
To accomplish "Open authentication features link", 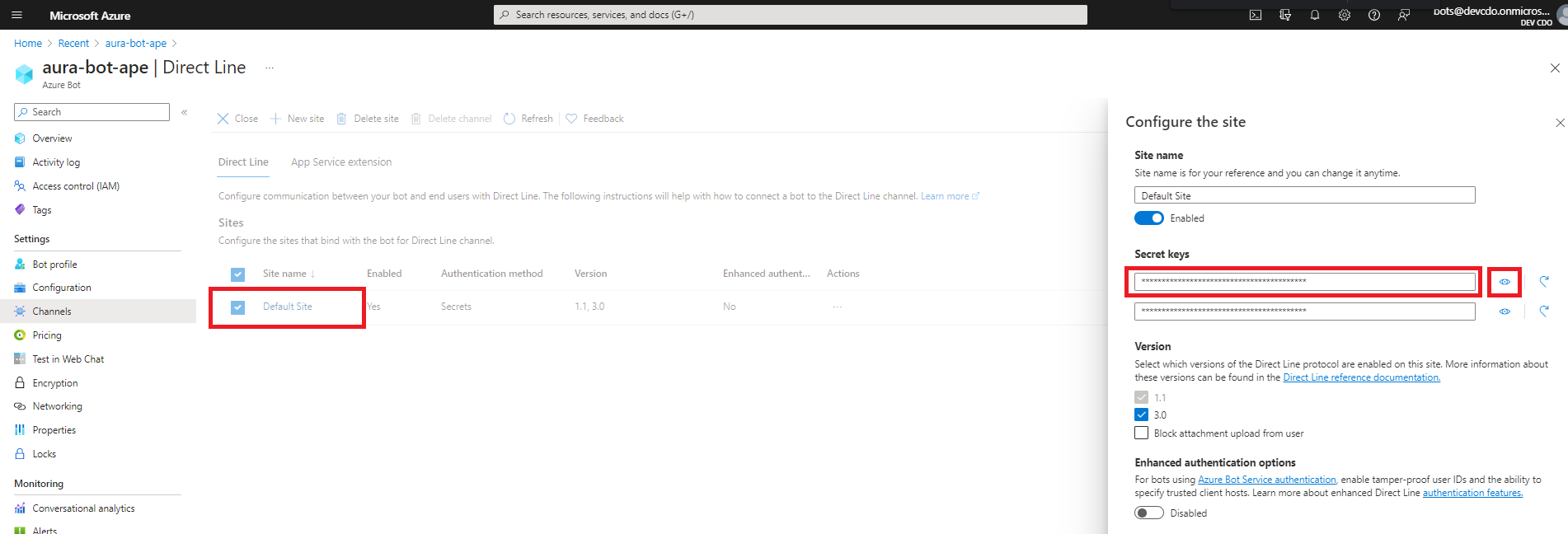I will [x=1473, y=493].
